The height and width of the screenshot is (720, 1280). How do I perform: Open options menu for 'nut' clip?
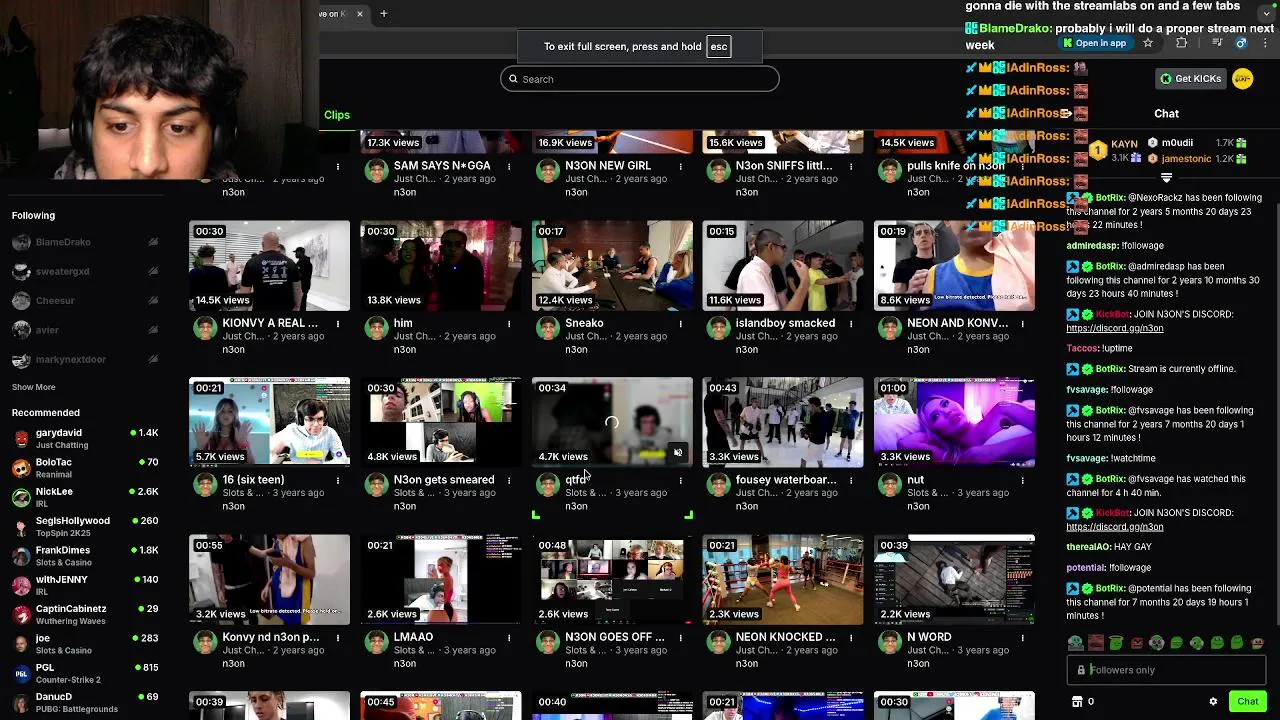1022,481
